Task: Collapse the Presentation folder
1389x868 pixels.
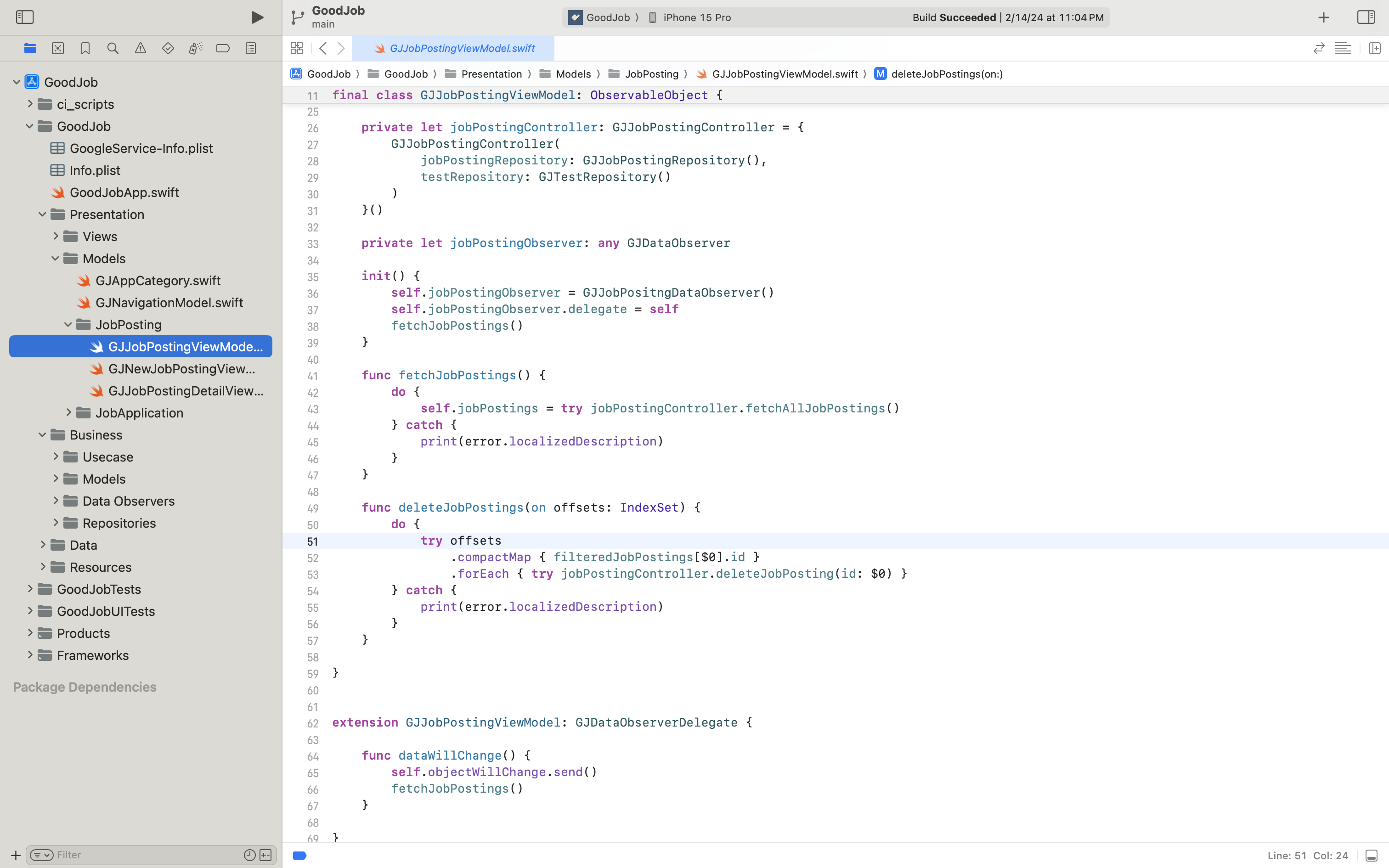Action: [x=42, y=214]
